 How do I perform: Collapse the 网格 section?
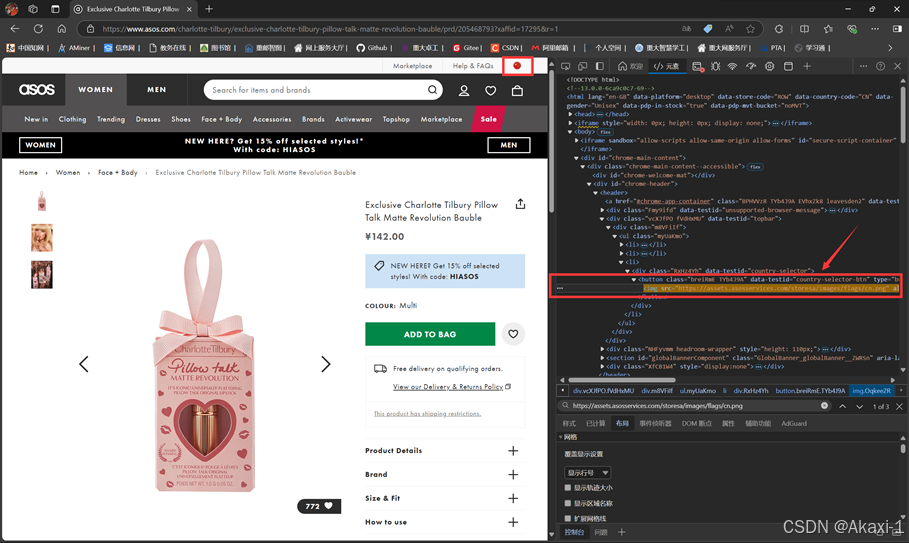(561, 437)
